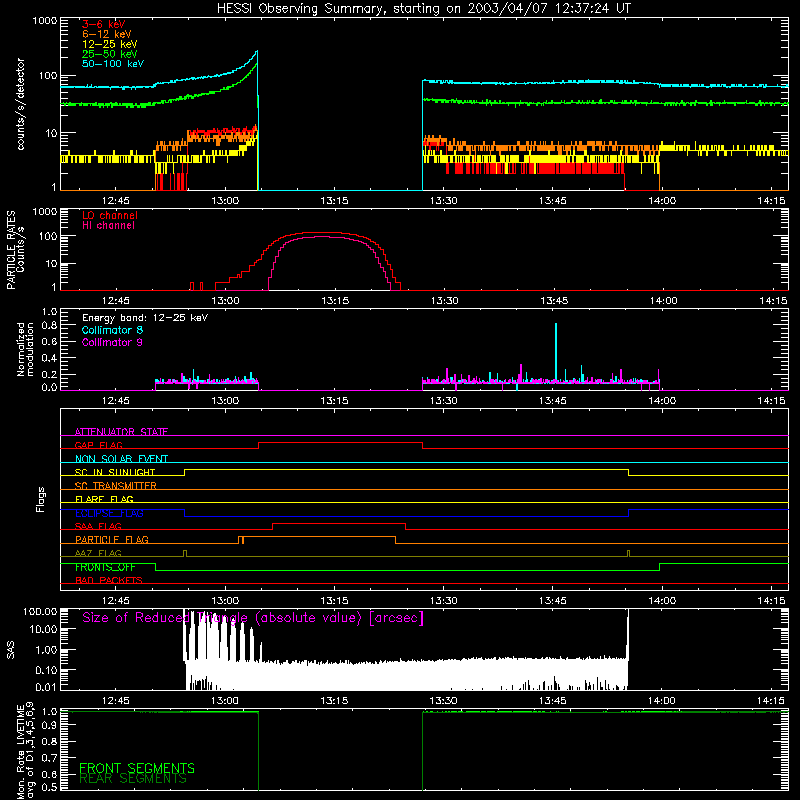
Task: Click the 13:45 tick label under SAS plot
Action: (x=553, y=701)
